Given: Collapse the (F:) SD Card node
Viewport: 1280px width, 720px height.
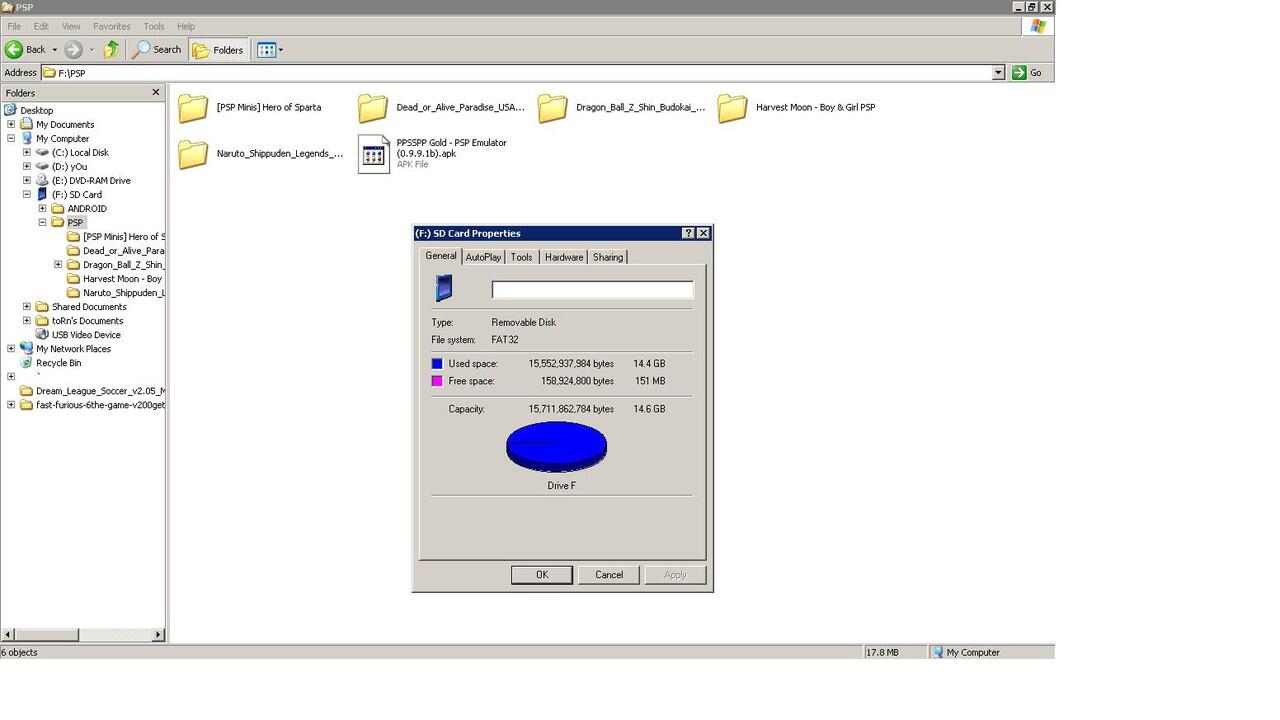Looking at the screenshot, I should pos(27,195).
